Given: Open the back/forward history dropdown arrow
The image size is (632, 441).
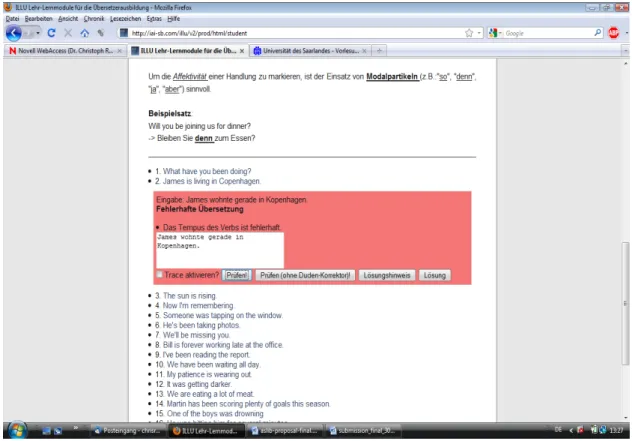Looking at the screenshot, I should pyautogui.click(x=38, y=33).
